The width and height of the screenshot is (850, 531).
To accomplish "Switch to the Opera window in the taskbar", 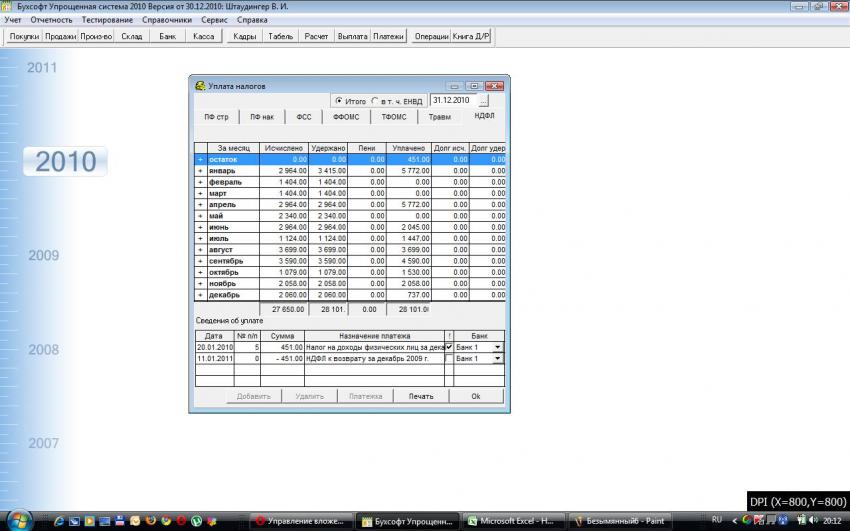I will 300,520.
